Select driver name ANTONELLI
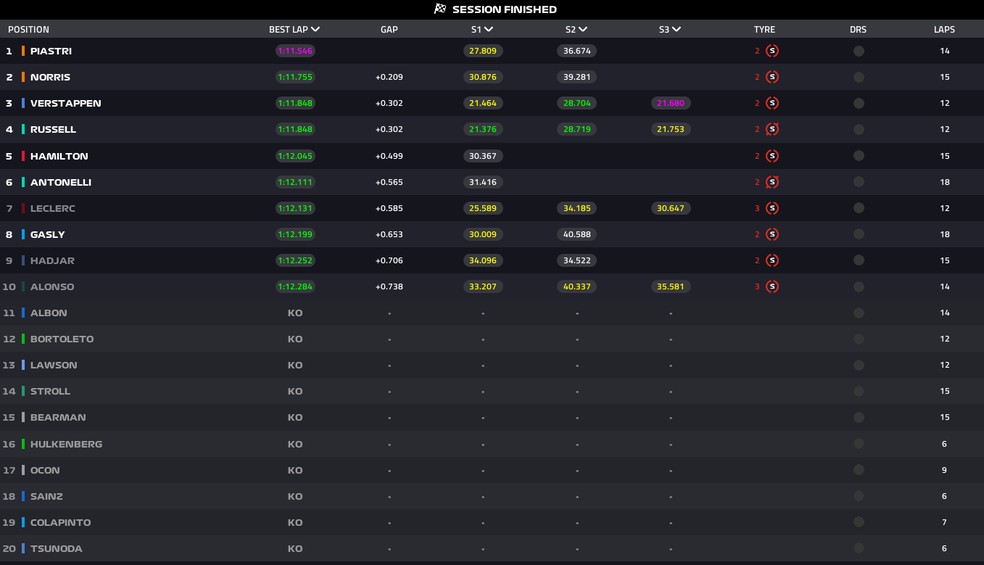The height and width of the screenshot is (565, 984). click(x=61, y=182)
